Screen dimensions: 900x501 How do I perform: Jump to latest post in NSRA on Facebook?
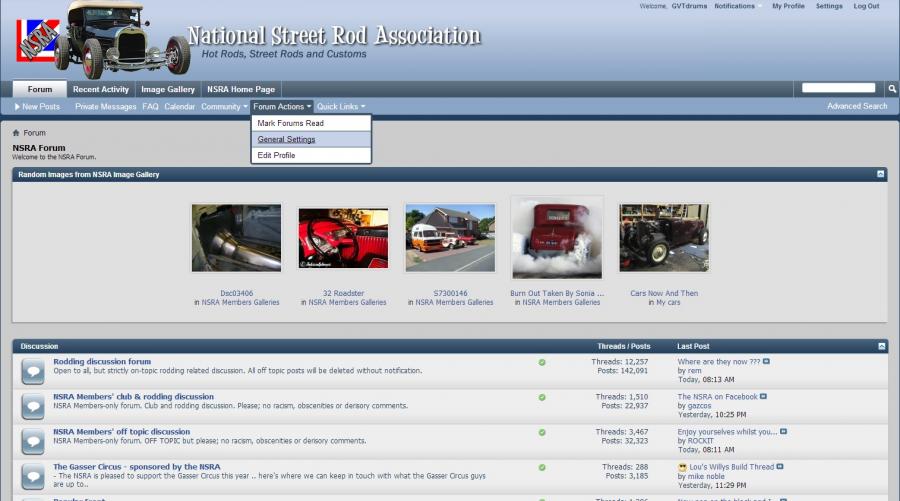click(762, 397)
